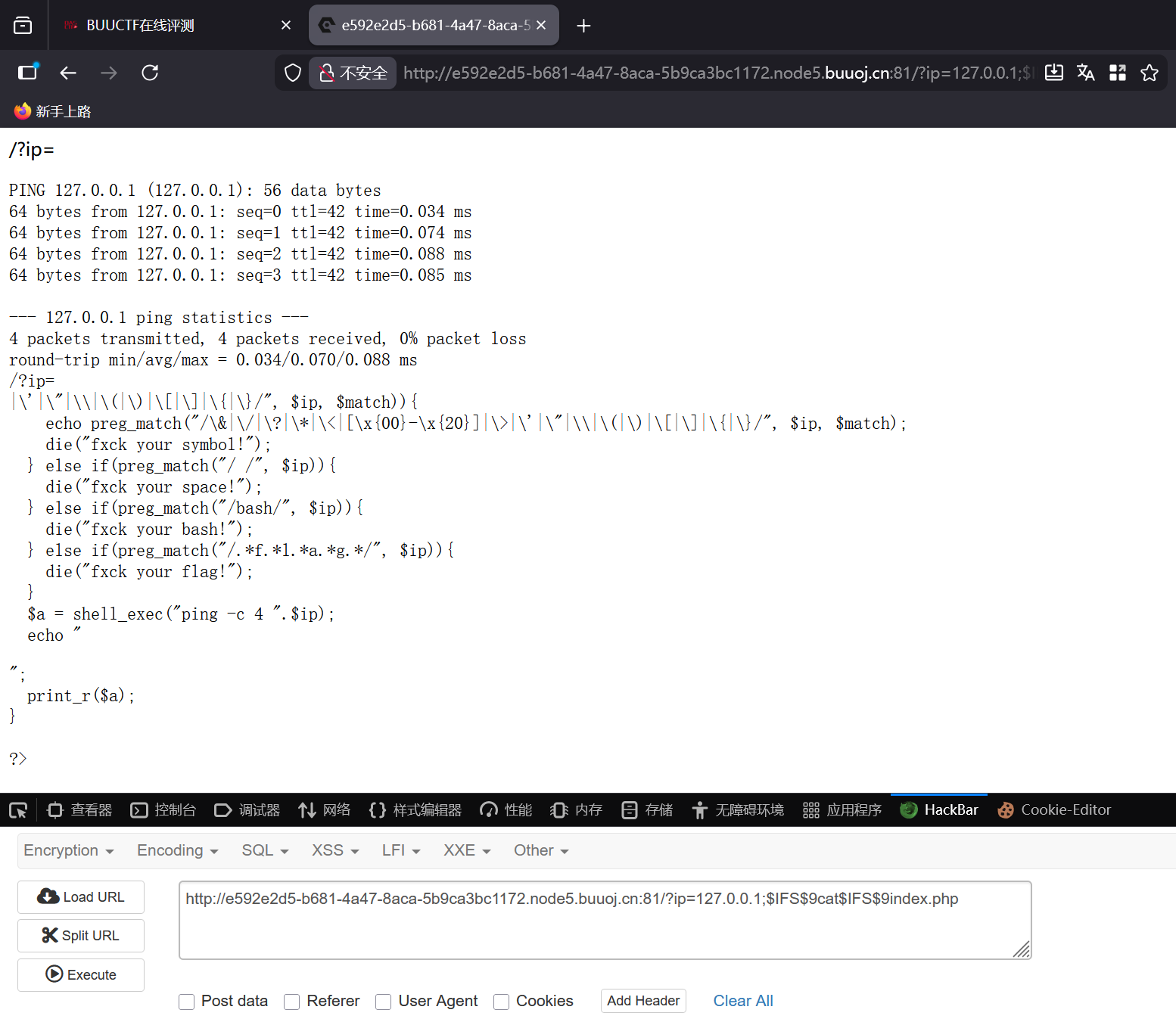Check the User Agent option
This screenshot has height=1019, width=1176.
coord(384,1001)
